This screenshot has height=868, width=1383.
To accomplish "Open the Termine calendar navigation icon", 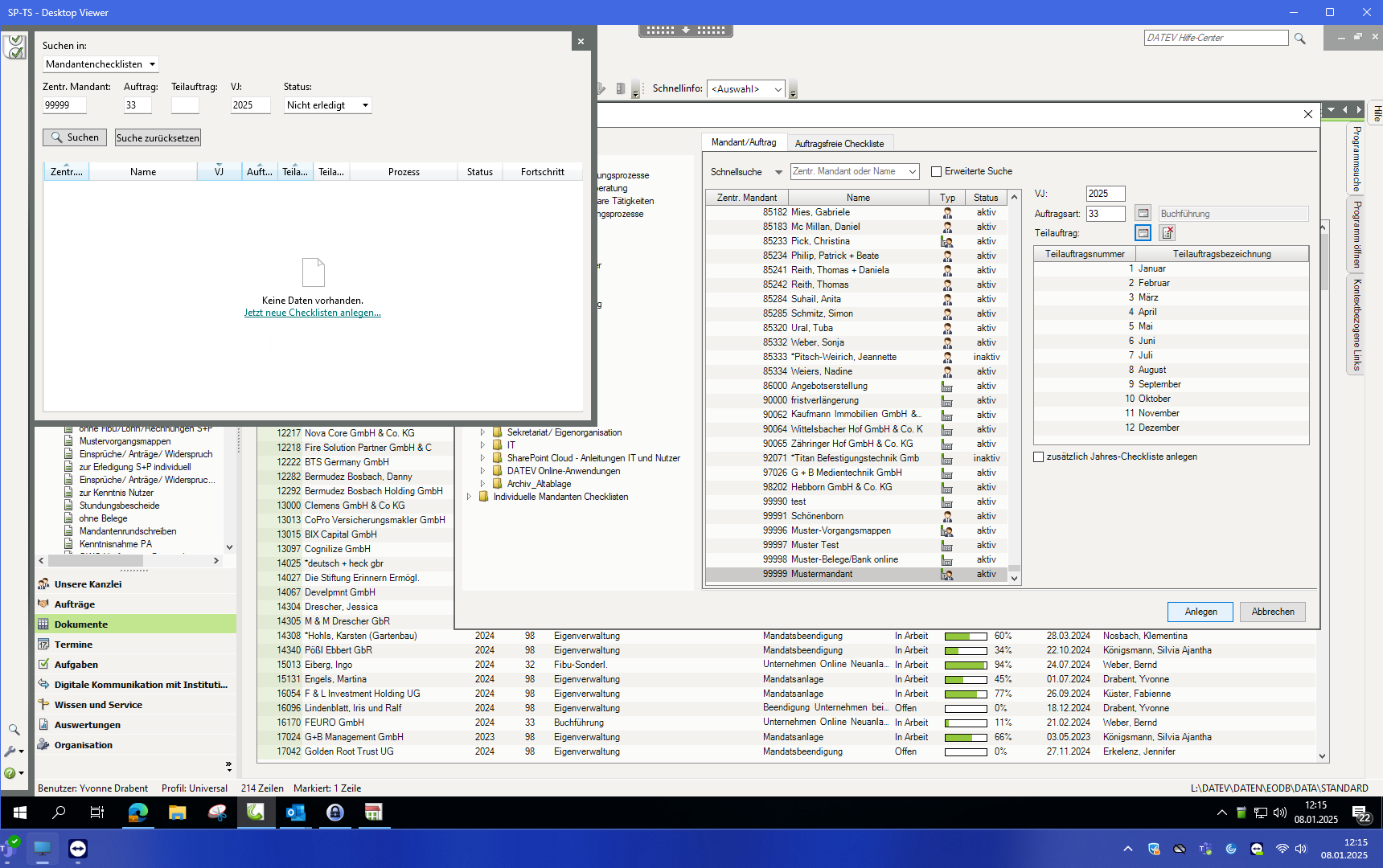I will 44,645.
